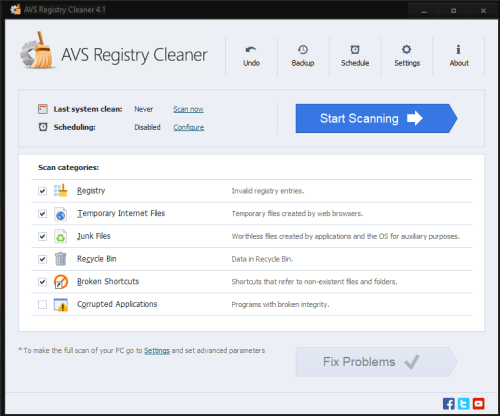Click the 'Worthless files created by applications' text
This screenshot has width=500, height=416.
coord(345,236)
